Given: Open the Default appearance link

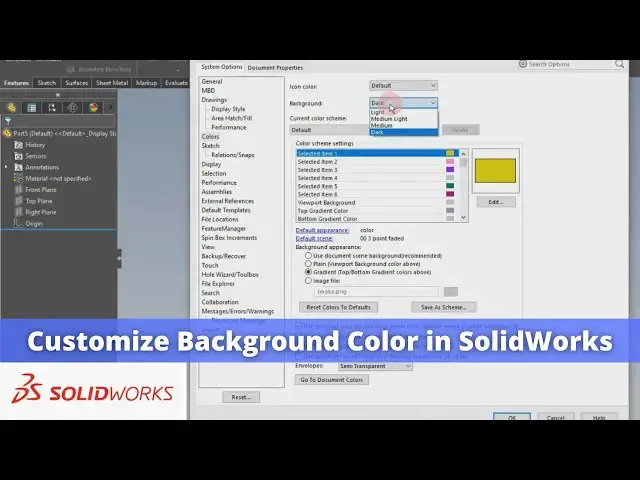Looking at the screenshot, I should tap(322, 230).
